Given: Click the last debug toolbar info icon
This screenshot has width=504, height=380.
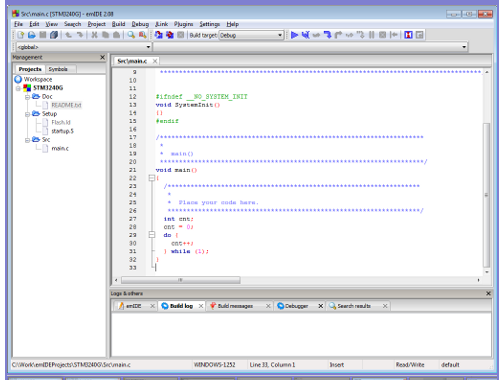Looking at the screenshot, I should (419, 35).
